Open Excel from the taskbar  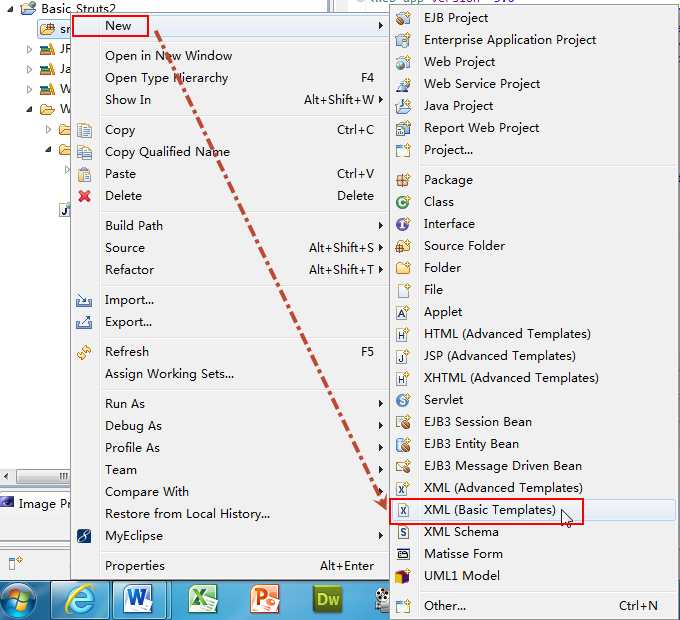(203, 600)
